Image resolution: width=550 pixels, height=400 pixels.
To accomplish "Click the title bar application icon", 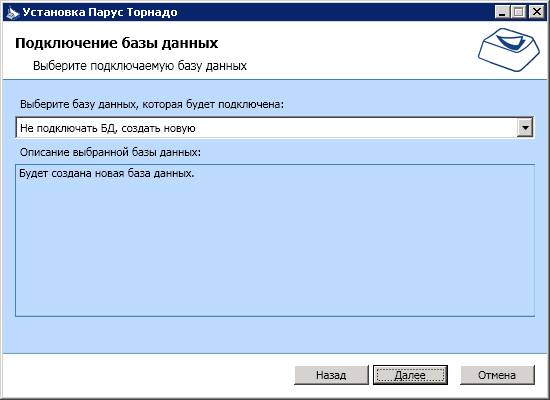I will (12, 12).
